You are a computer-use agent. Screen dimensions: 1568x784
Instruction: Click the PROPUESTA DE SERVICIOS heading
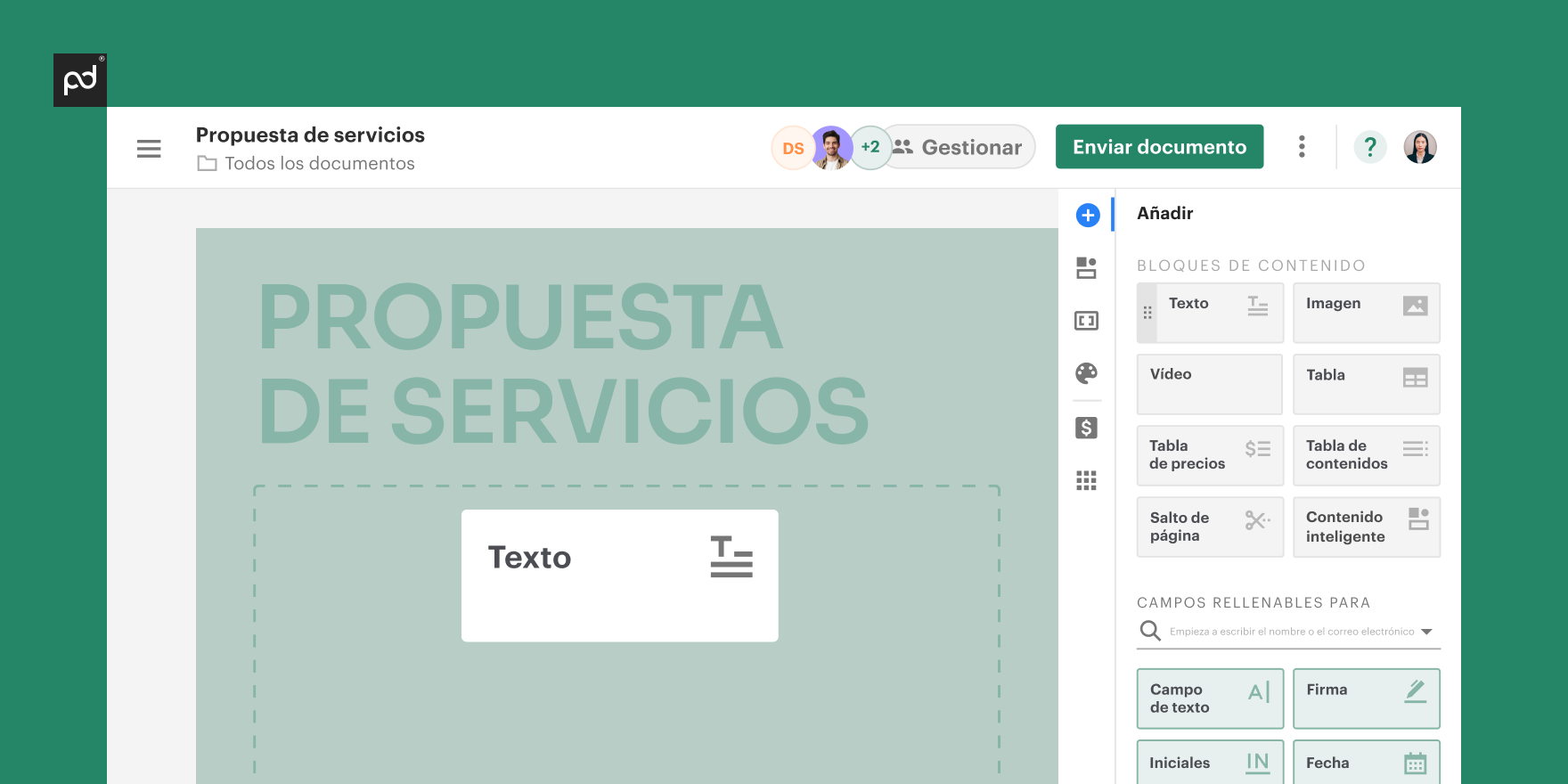coord(563,363)
